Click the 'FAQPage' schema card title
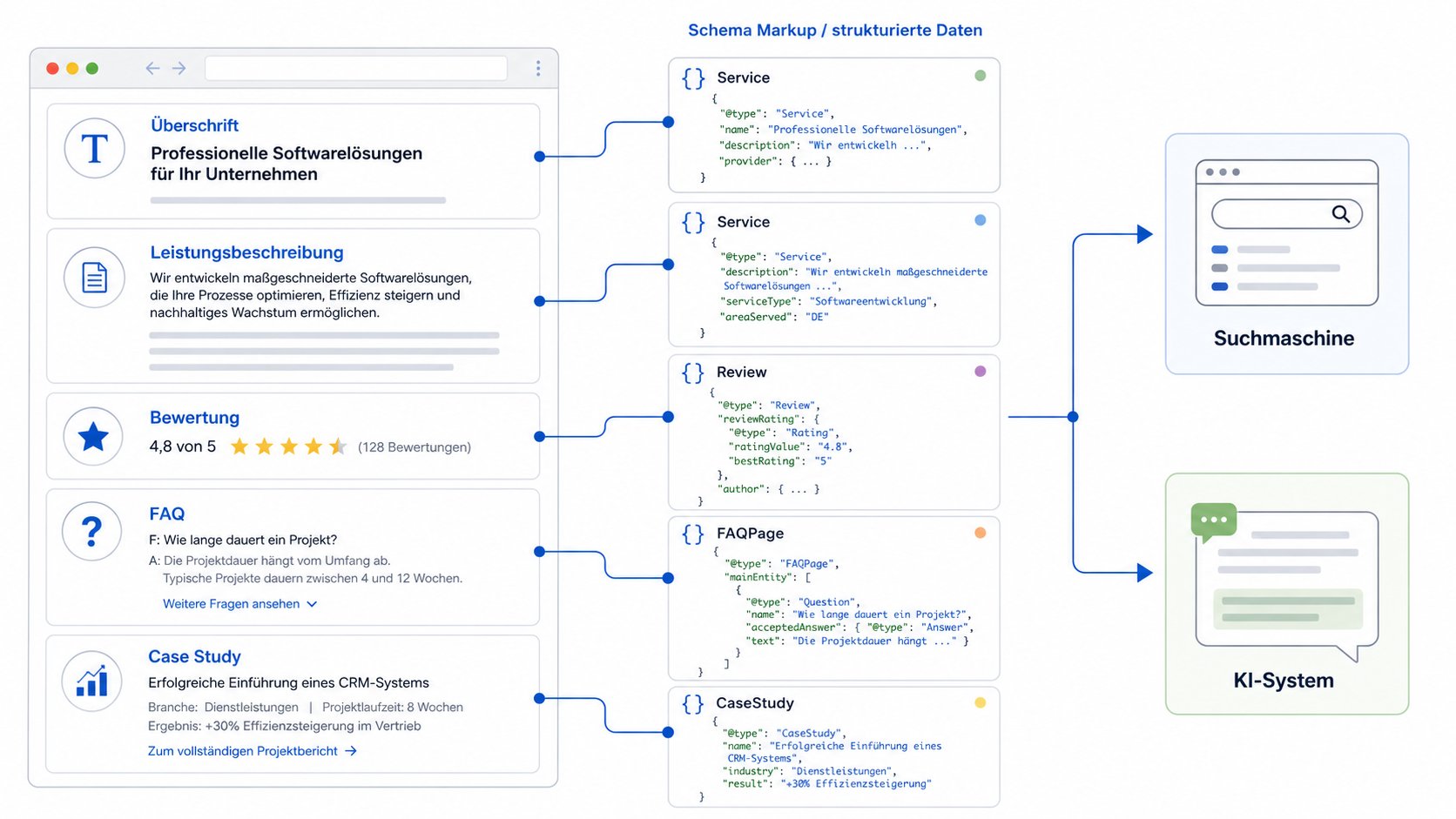This screenshot has height=819, width=1456. click(x=751, y=534)
